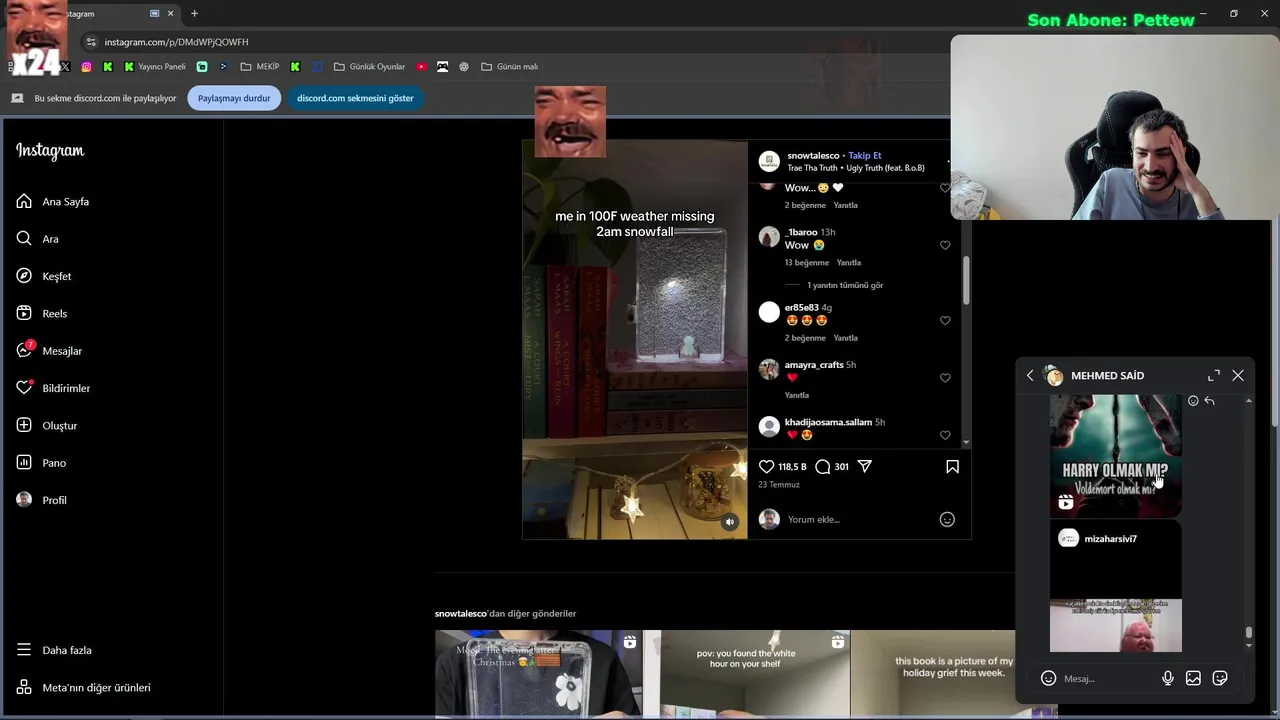Viewport: 1280px width, 720px height.
Task: Click the Mesaj text field
Action: (x=1107, y=679)
